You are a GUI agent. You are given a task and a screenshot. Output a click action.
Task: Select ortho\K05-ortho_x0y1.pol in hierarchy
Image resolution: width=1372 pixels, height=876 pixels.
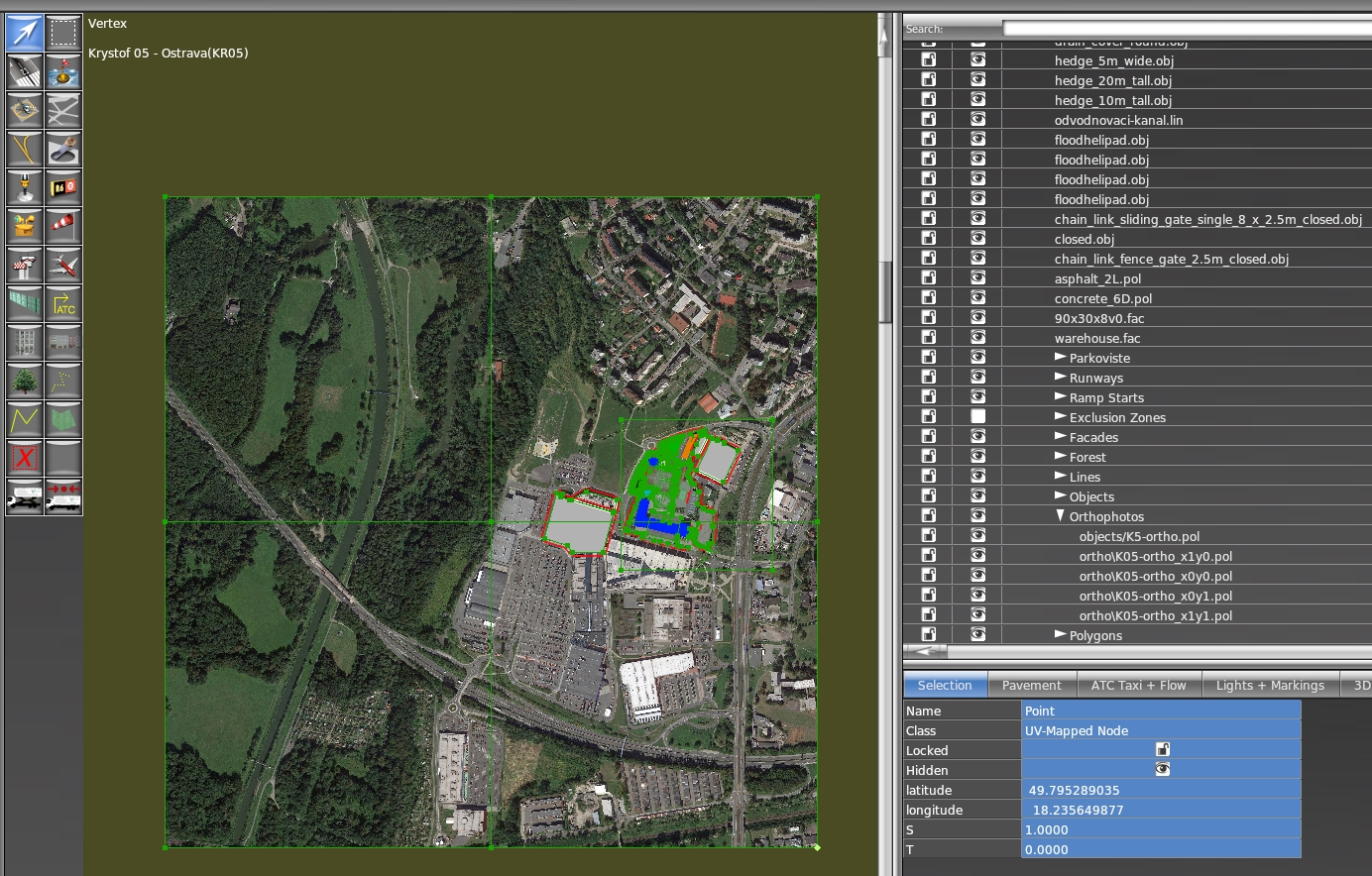pyautogui.click(x=1156, y=596)
